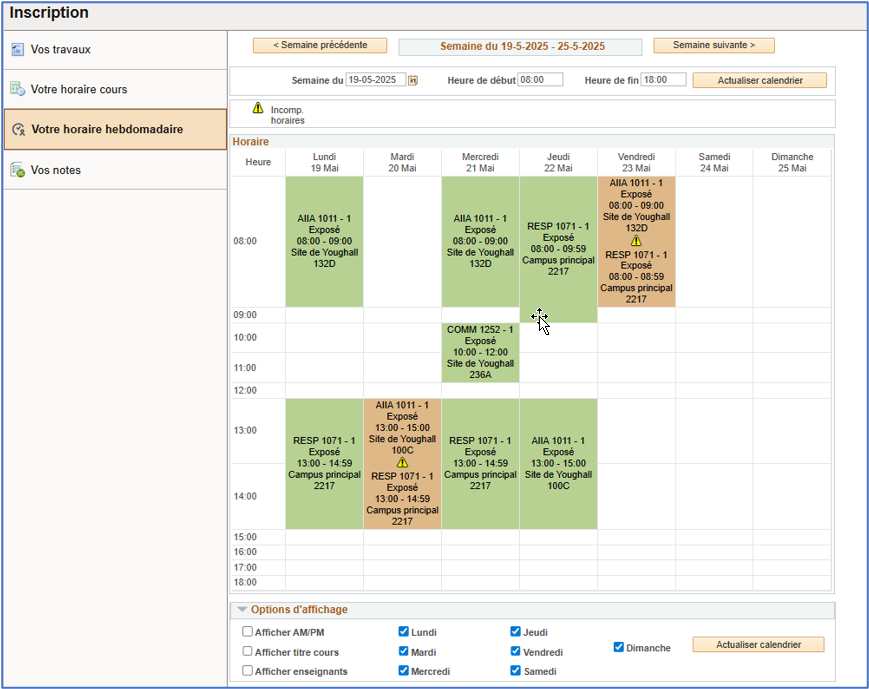869x689 pixels.
Task: Open the Vos notes menu item
Action: click(56, 170)
